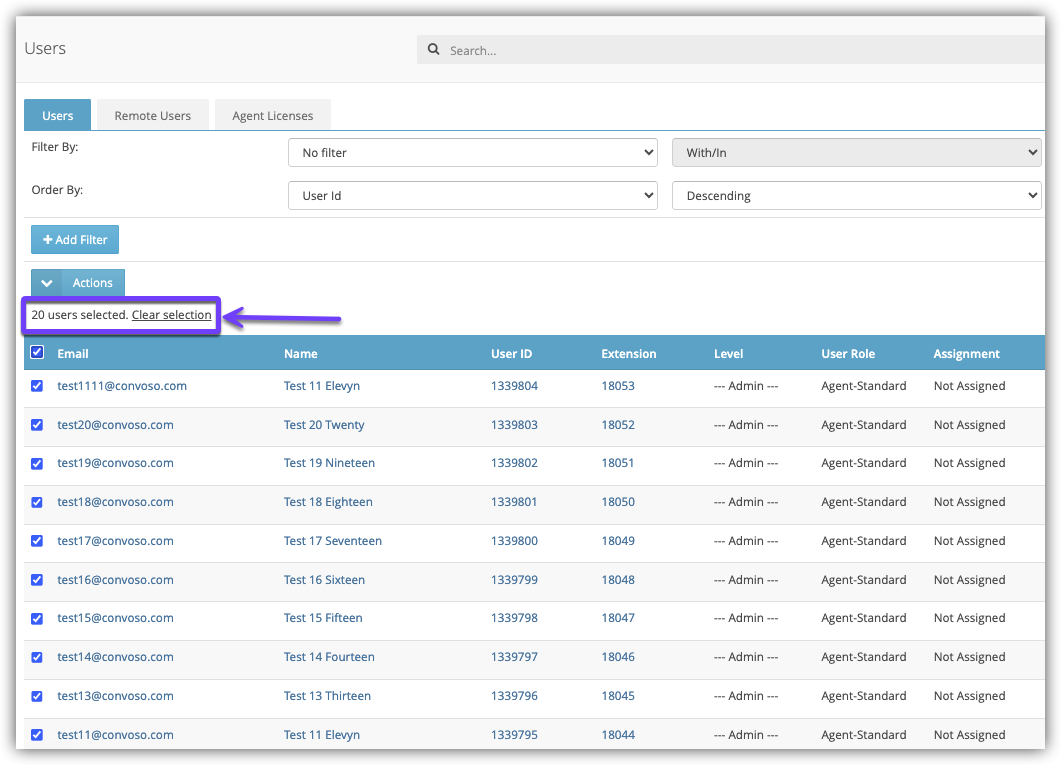Click the Actions chevron arrow icon
Screen dimensions: 1061x765
[47, 283]
